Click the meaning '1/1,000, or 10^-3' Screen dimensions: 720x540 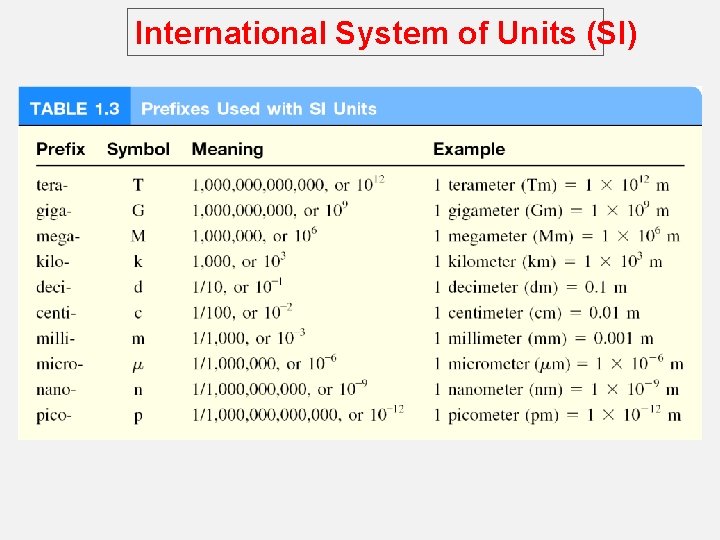point(248,338)
